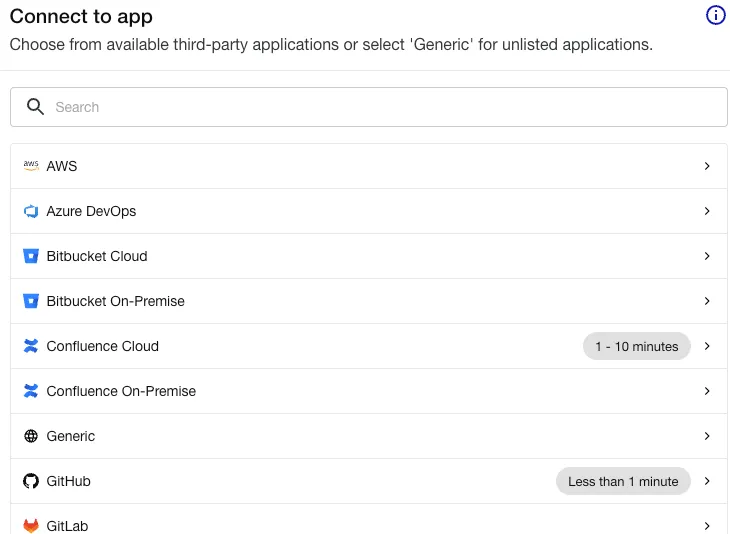
Task: Click the Confluence Cloud logo icon
Action: click(31, 346)
